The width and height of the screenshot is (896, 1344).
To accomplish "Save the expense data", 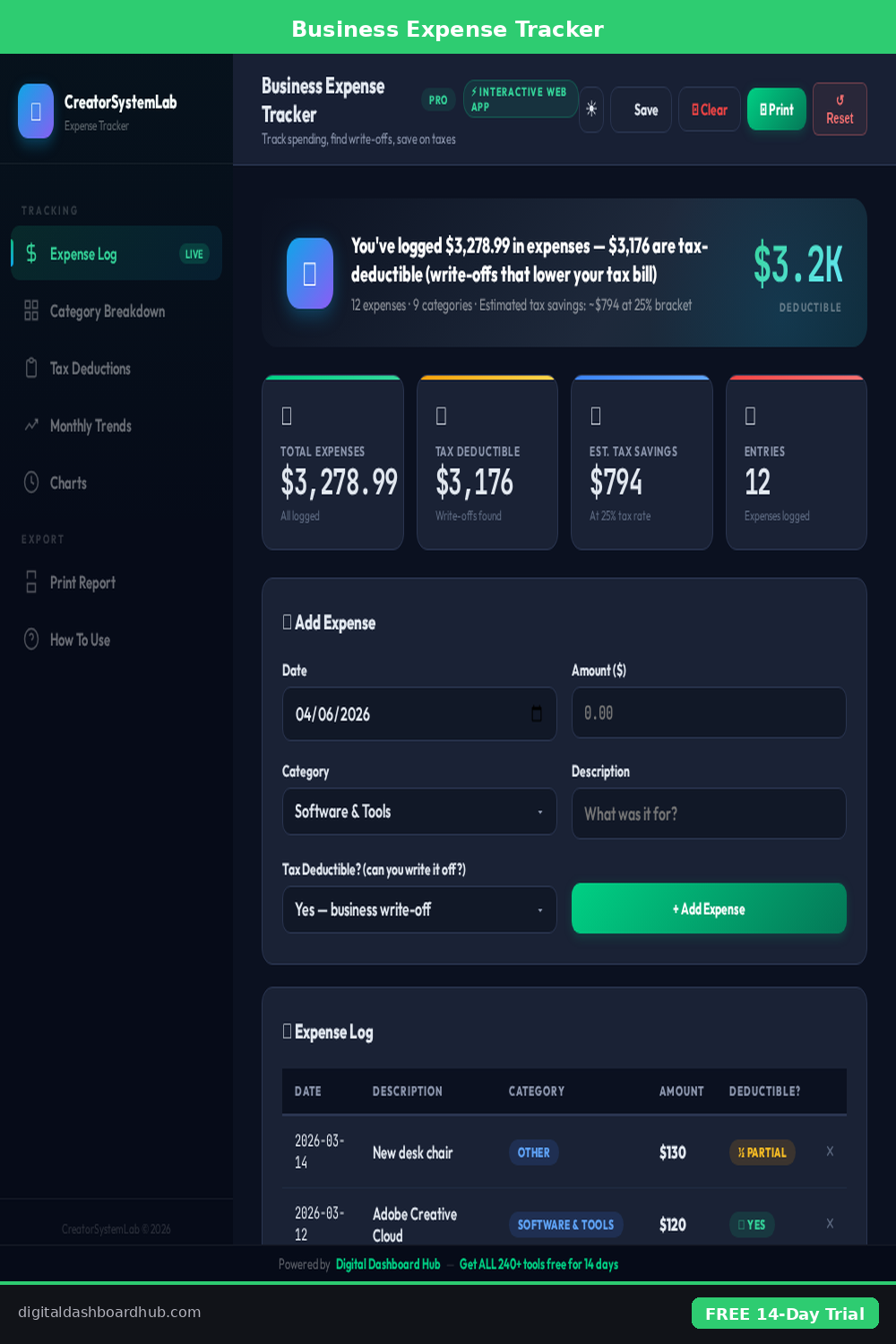I will 641,109.
